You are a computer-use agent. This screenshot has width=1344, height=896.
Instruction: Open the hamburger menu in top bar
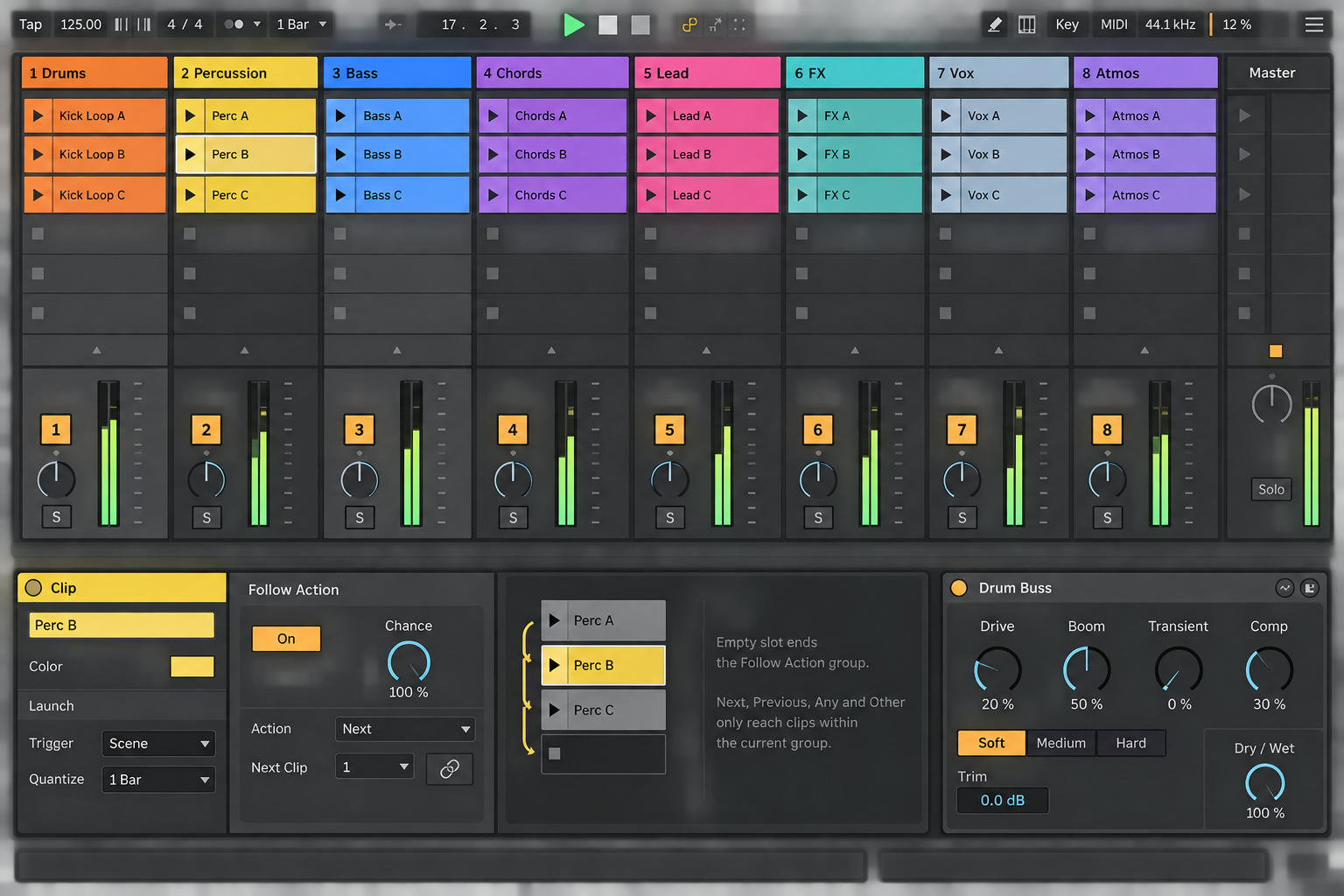[x=1314, y=24]
